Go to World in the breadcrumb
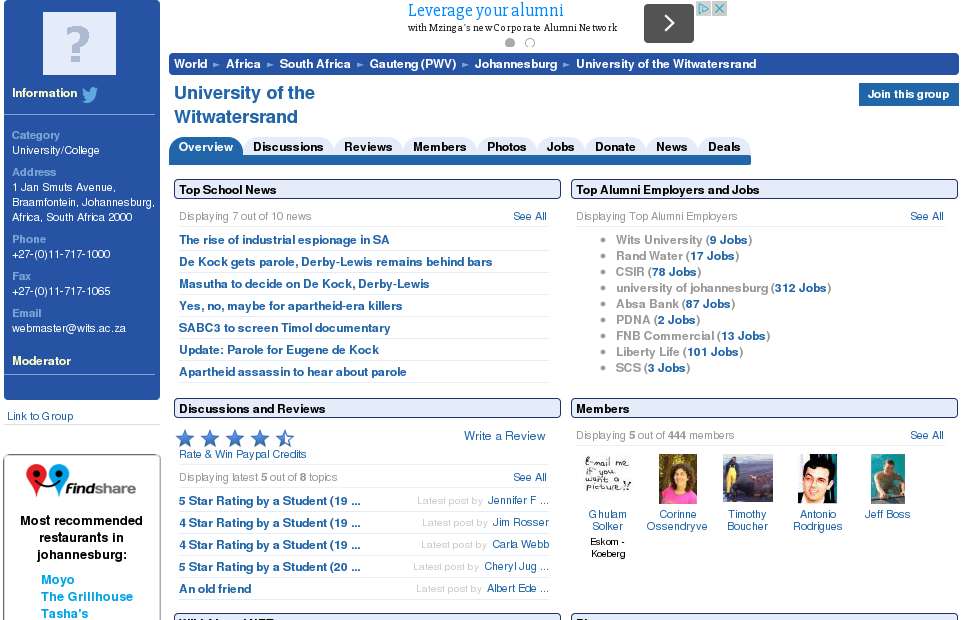 tap(191, 64)
